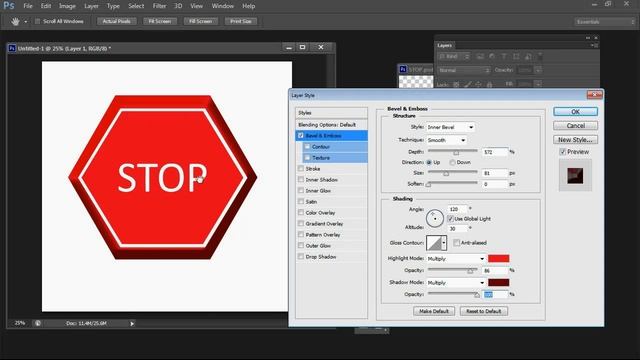The width and height of the screenshot is (640, 360).
Task: Click the New Style... button
Action: [576, 140]
